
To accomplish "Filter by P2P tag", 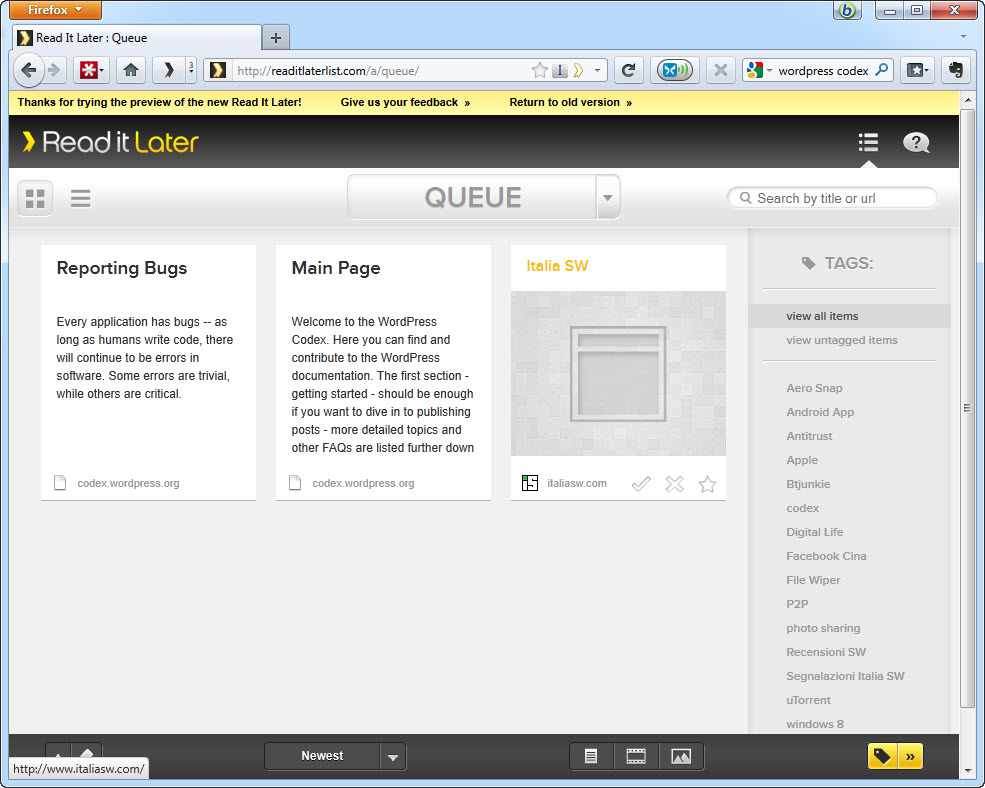I will pyautogui.click(x=797, y=604).
